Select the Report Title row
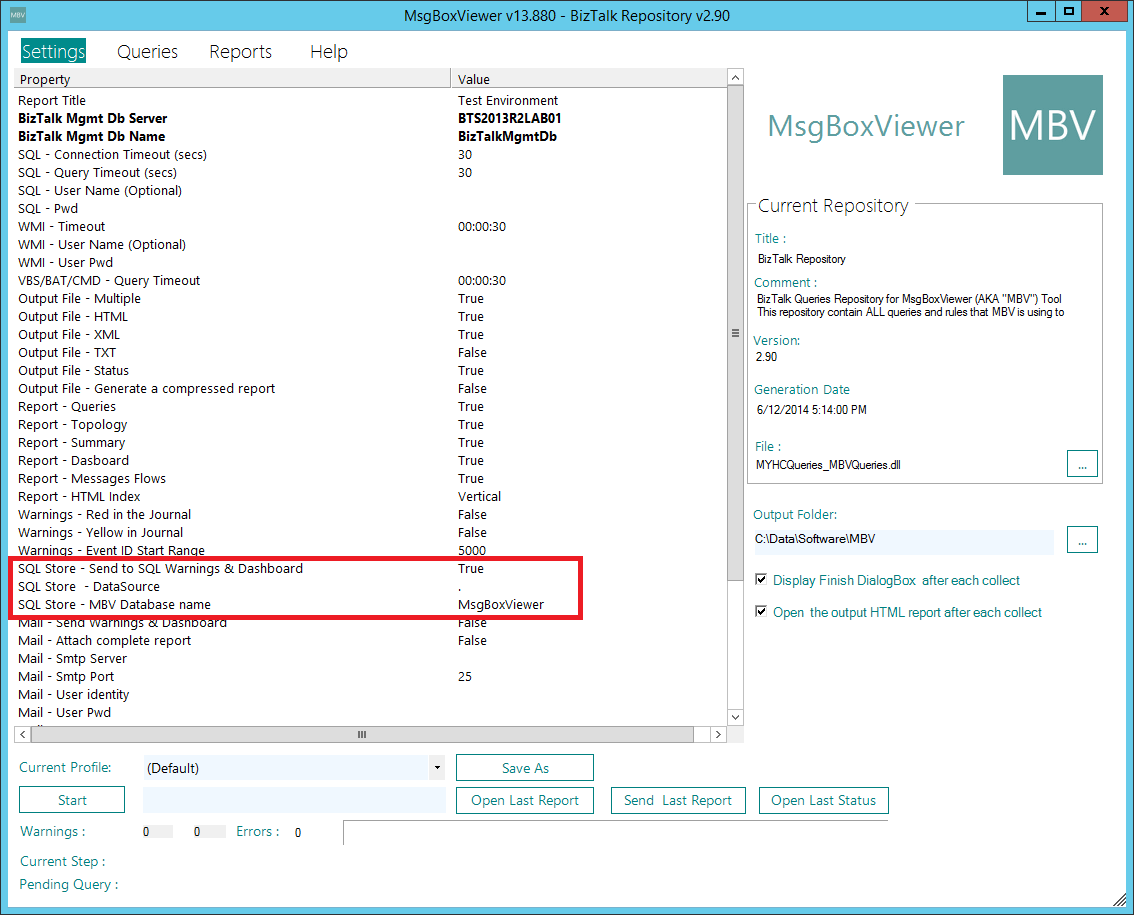 370,101
